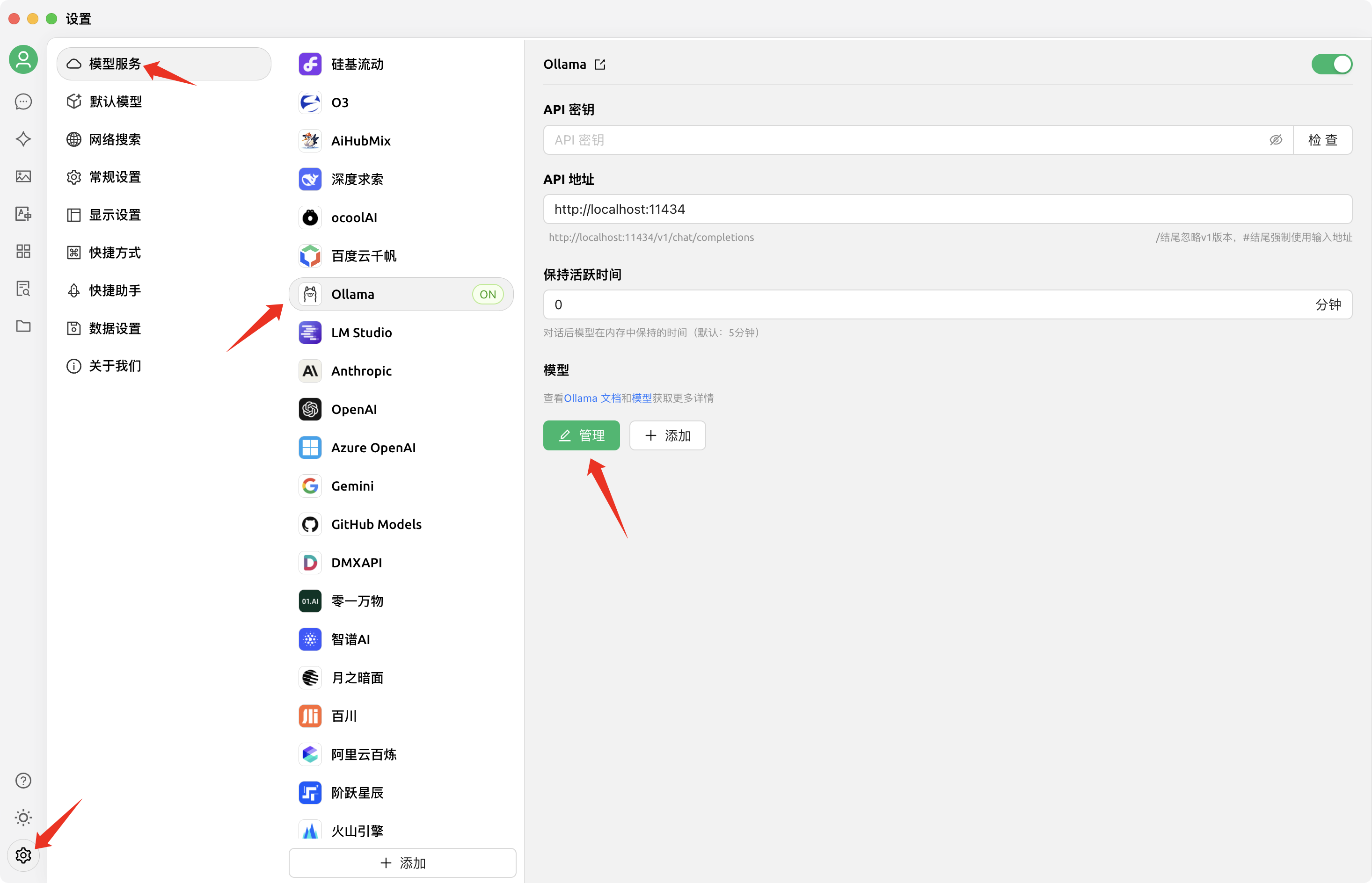Select DMXAPI in provider list
The width and height of the screenshot is (1372, 883).
coord(401,563)
